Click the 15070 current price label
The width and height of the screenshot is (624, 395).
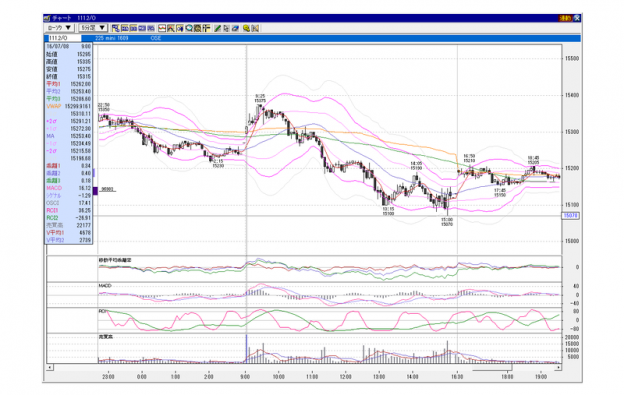571,216
